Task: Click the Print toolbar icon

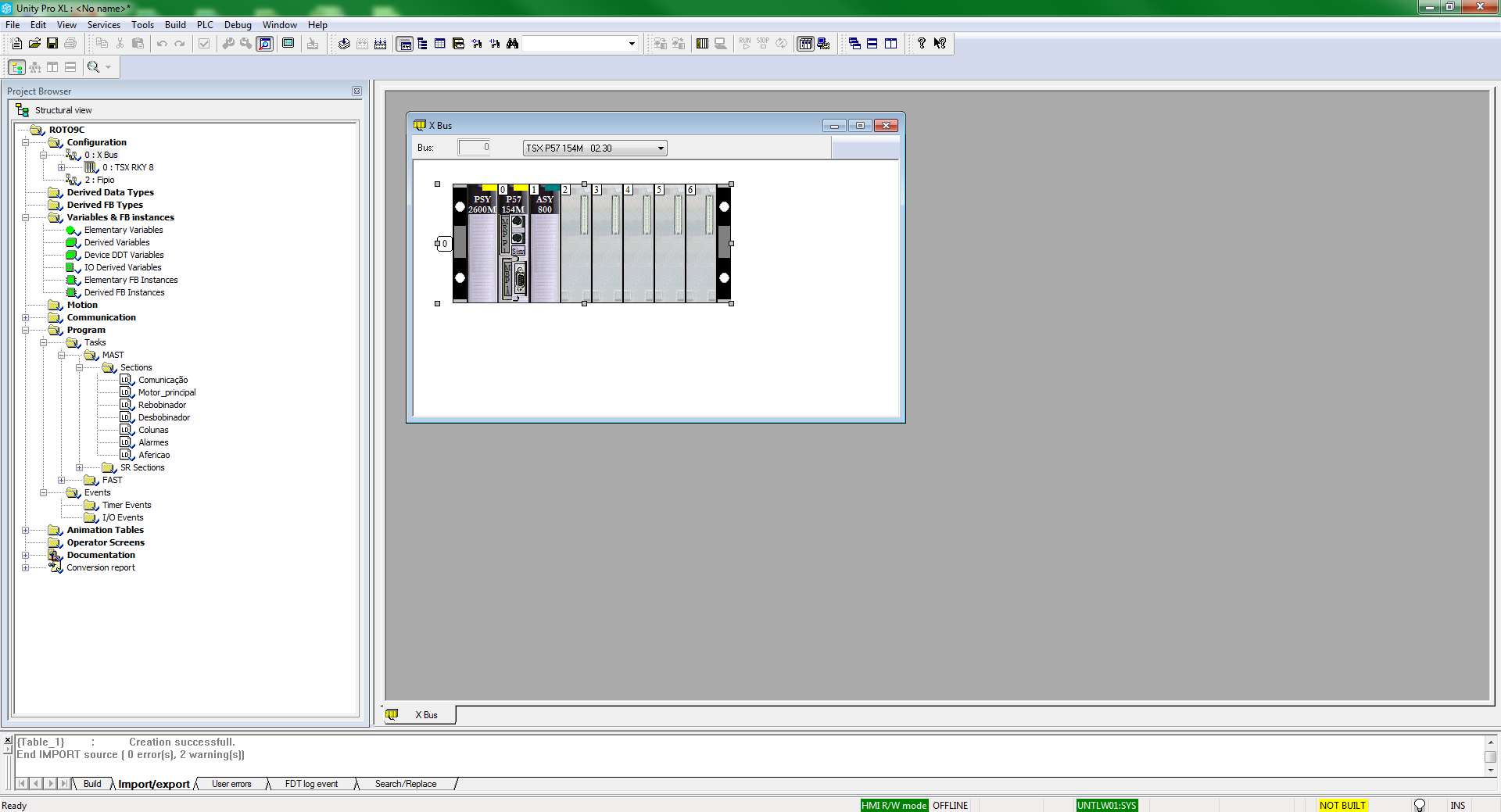Action: pos(70,44)
